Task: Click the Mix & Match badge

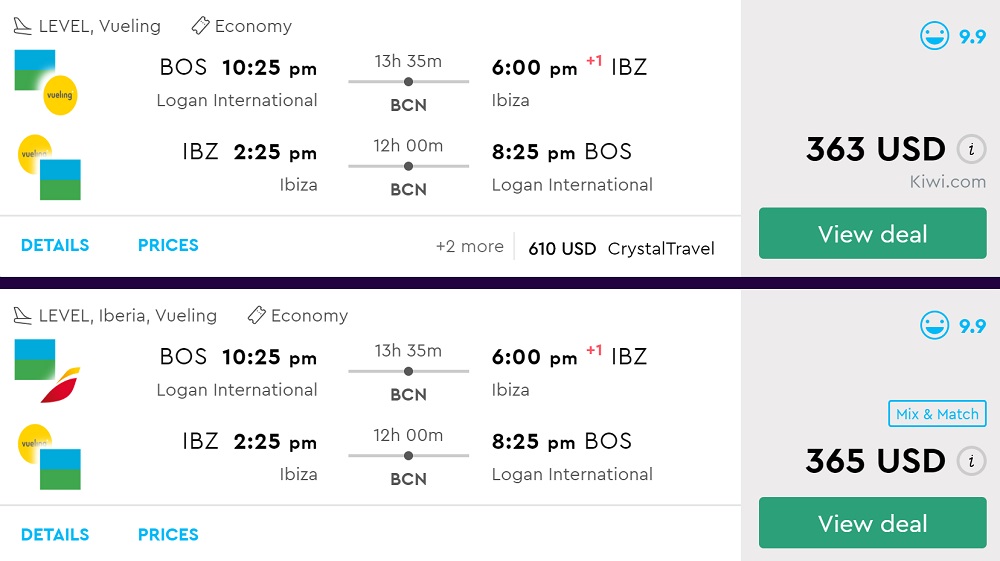Action: [x=937, y=414]
